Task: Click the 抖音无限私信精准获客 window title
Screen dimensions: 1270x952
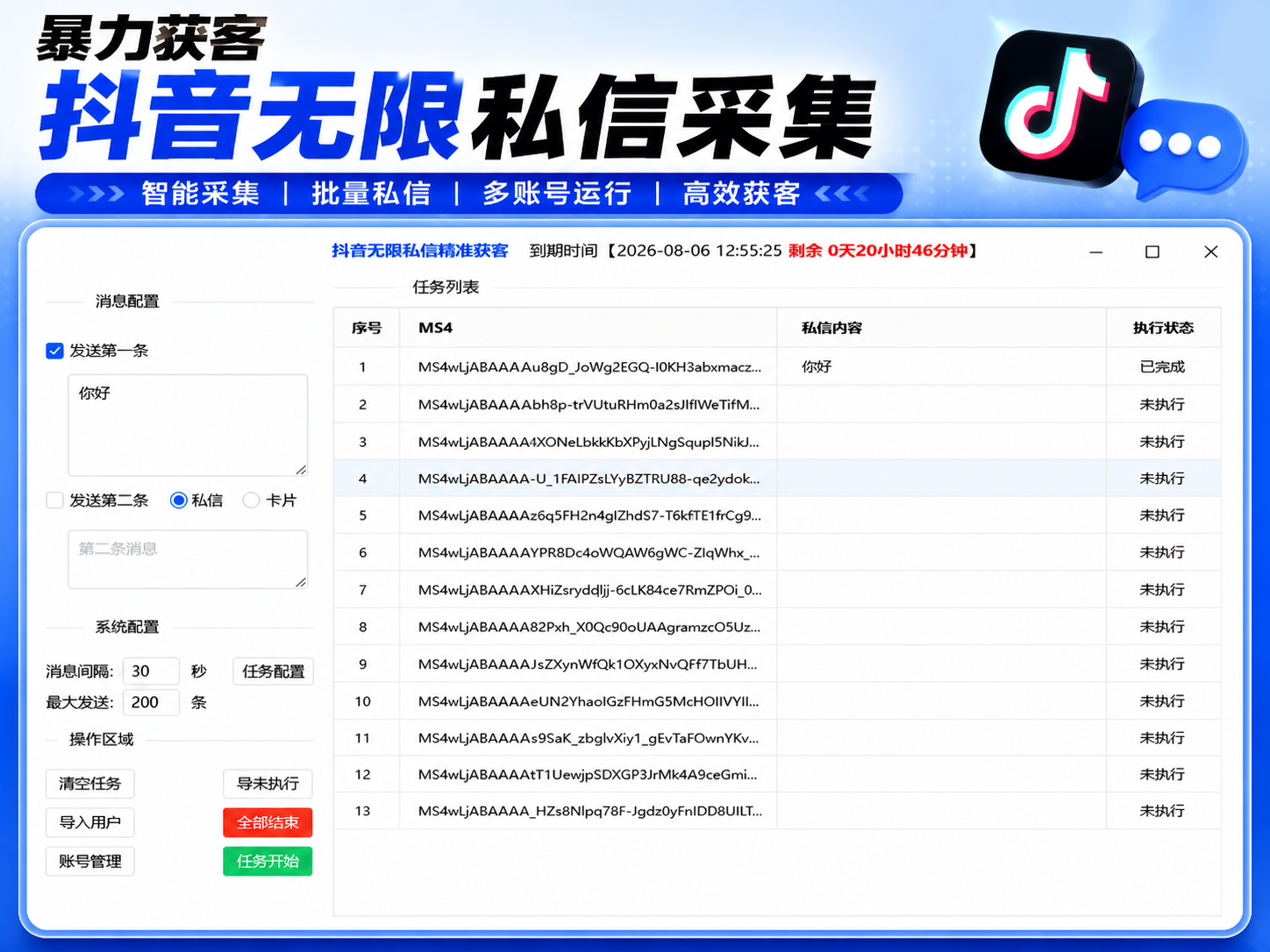Action: [x=420, y=251]
